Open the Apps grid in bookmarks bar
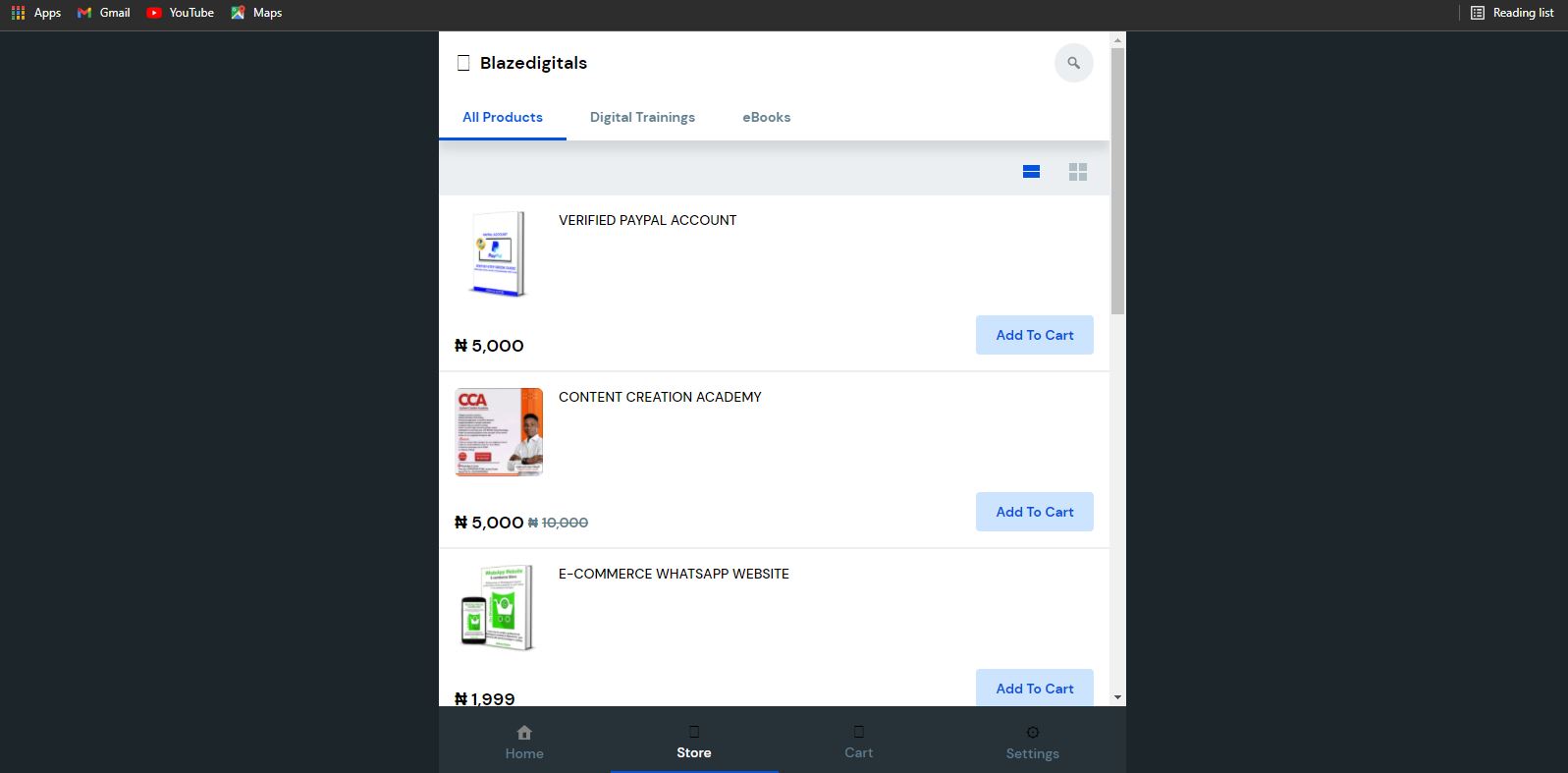Image resolution: width=1568 pixels, height=773 pixels. [x=35, y=13]
